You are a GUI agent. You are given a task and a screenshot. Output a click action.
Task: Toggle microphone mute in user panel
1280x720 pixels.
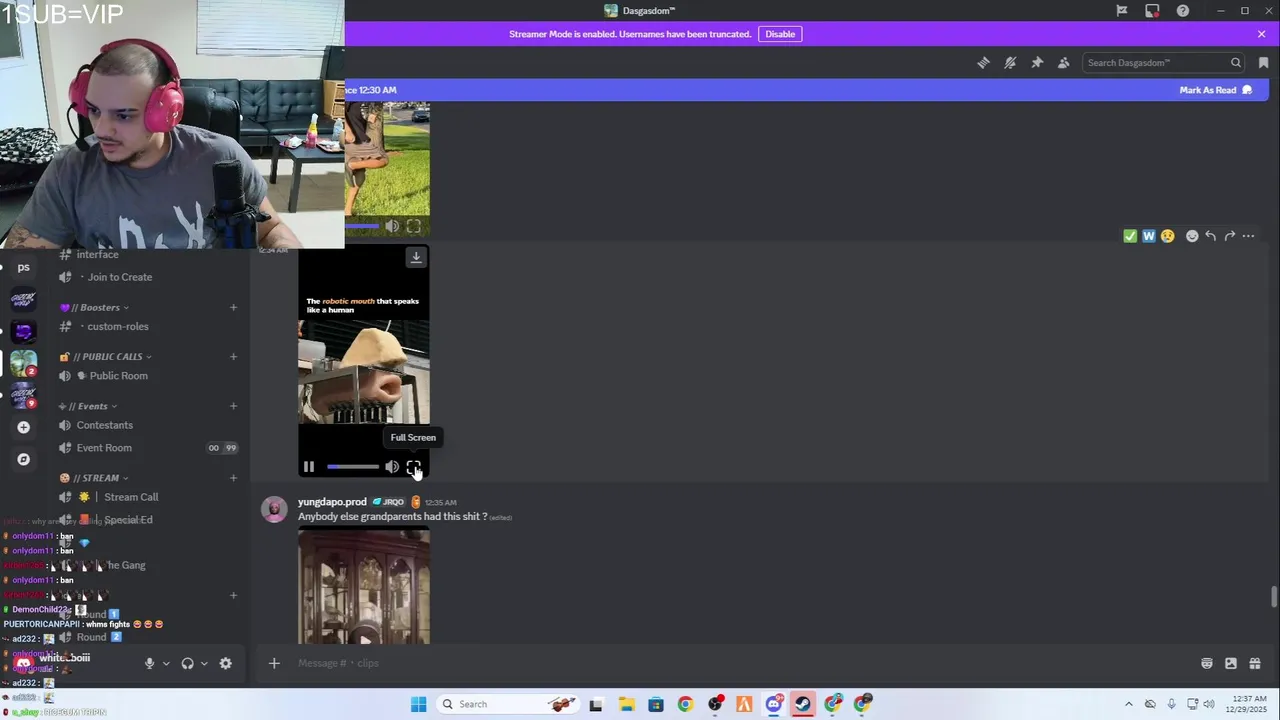[x=149, y=663]
